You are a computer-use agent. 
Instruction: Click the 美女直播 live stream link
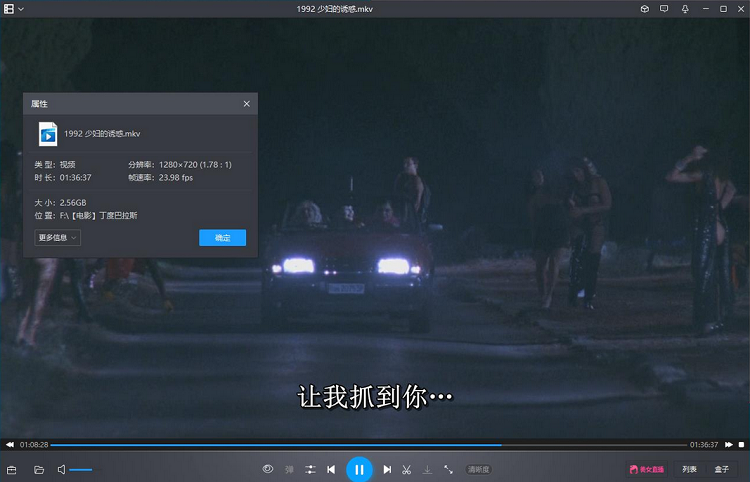646,469
